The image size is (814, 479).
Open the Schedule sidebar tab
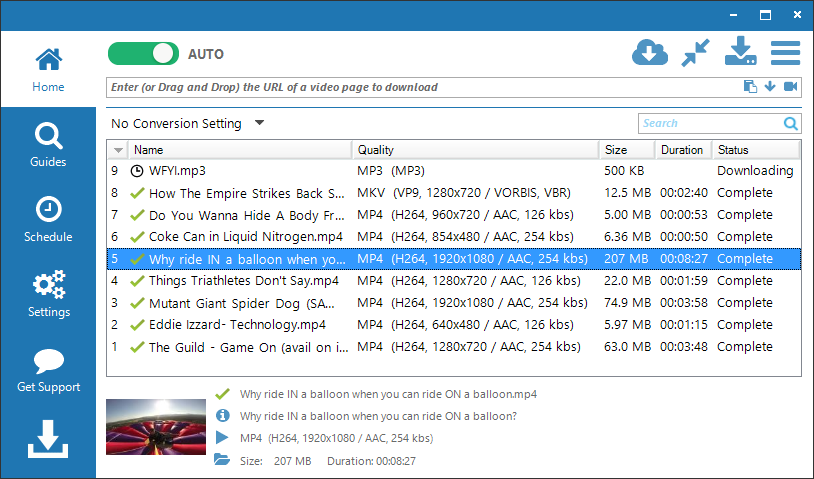48,220
